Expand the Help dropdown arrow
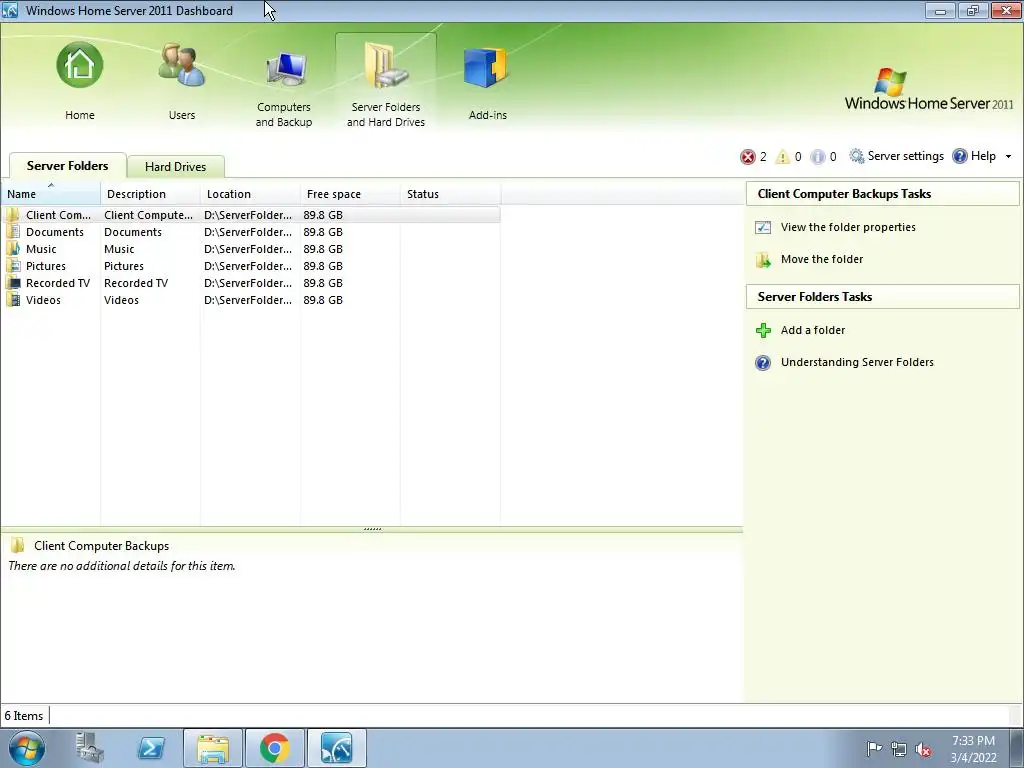This screenshot has width=1024, height=768. pyautogui.click(x=1008, y=157)
